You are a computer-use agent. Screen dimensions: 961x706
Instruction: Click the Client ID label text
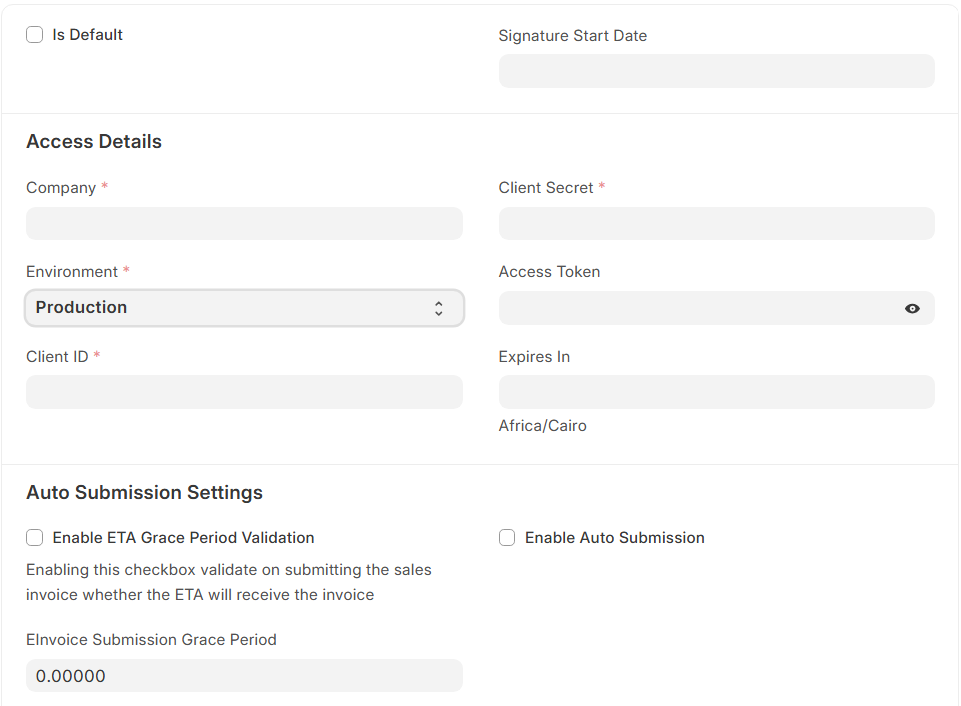[57, 357]
